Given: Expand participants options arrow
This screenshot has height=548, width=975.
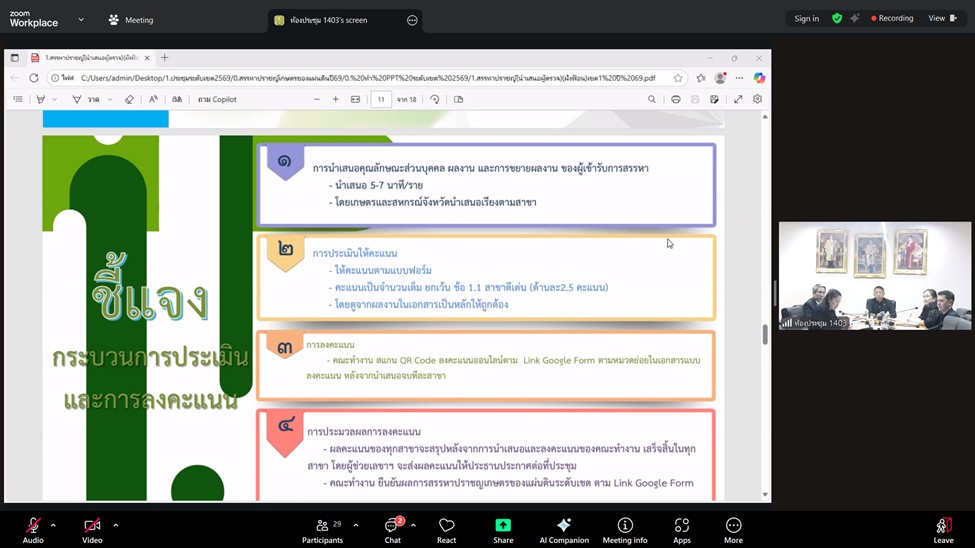Looking at the screenshot, I should [x=356, y=526].
